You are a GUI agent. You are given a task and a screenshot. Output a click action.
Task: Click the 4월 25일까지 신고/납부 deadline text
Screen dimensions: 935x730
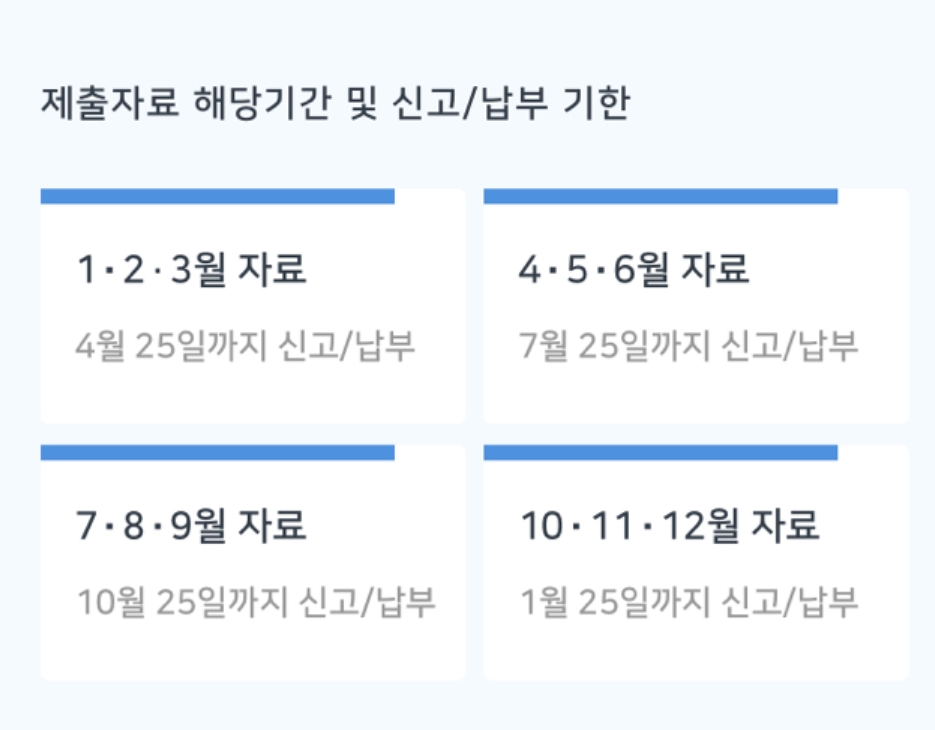pyautogui.click(x=245, y=346)
